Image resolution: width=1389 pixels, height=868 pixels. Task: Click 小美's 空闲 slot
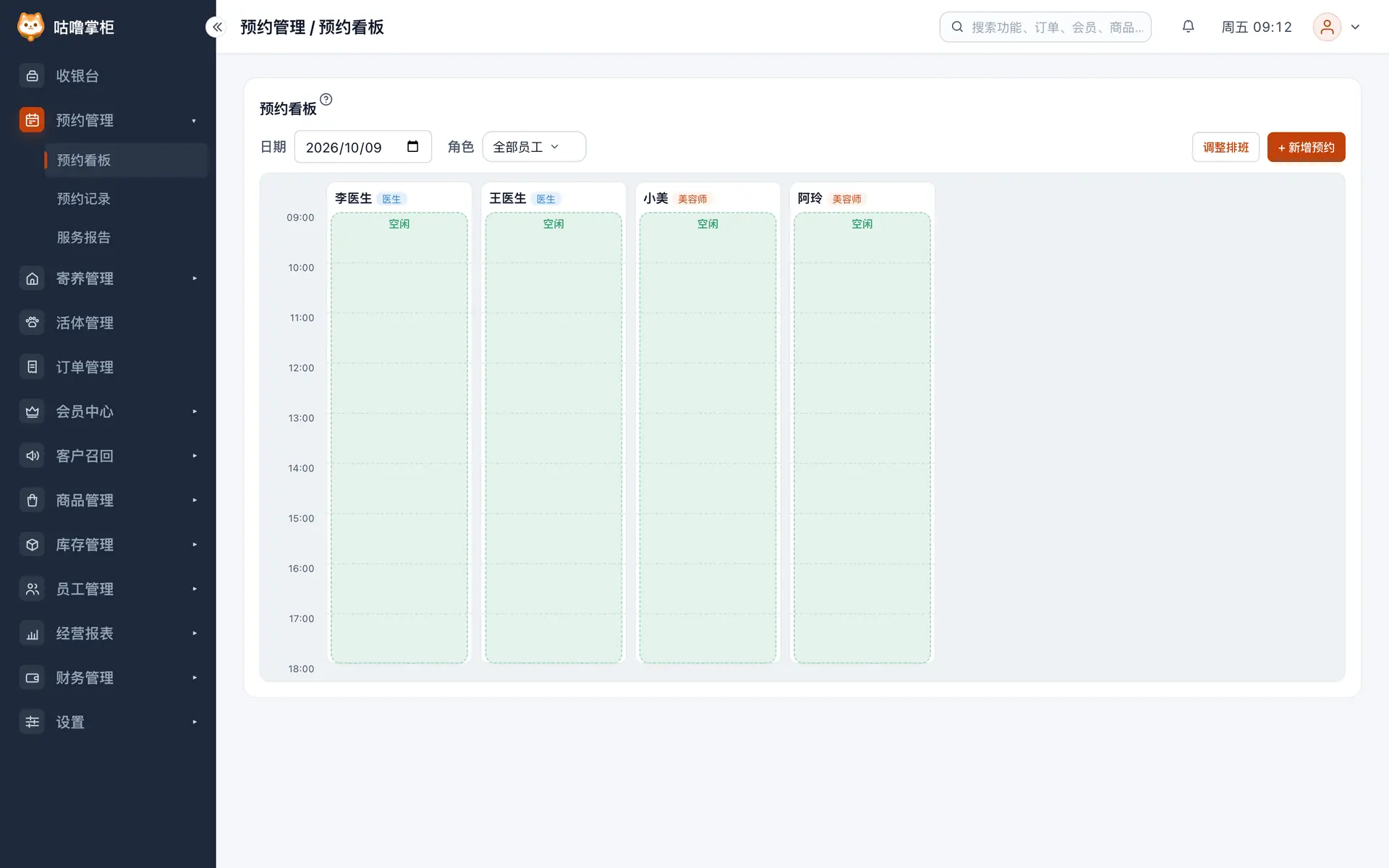(708, 438)
